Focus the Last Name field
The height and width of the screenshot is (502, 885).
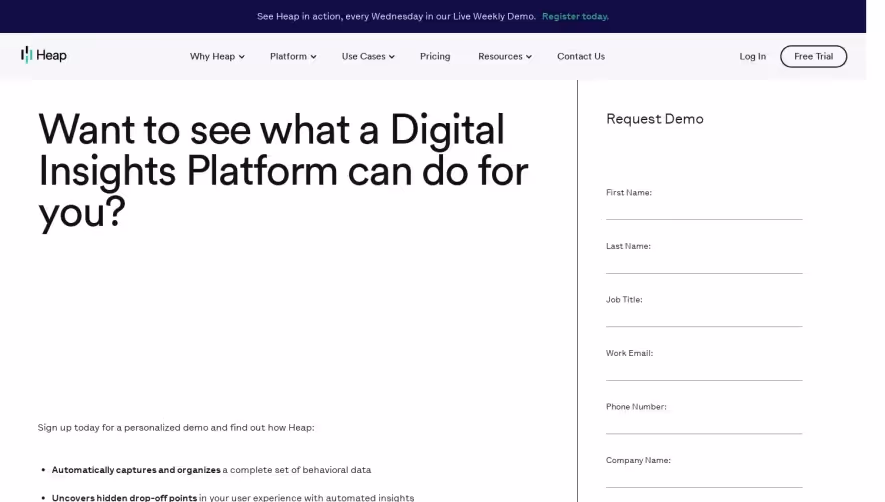click(704, 263)
